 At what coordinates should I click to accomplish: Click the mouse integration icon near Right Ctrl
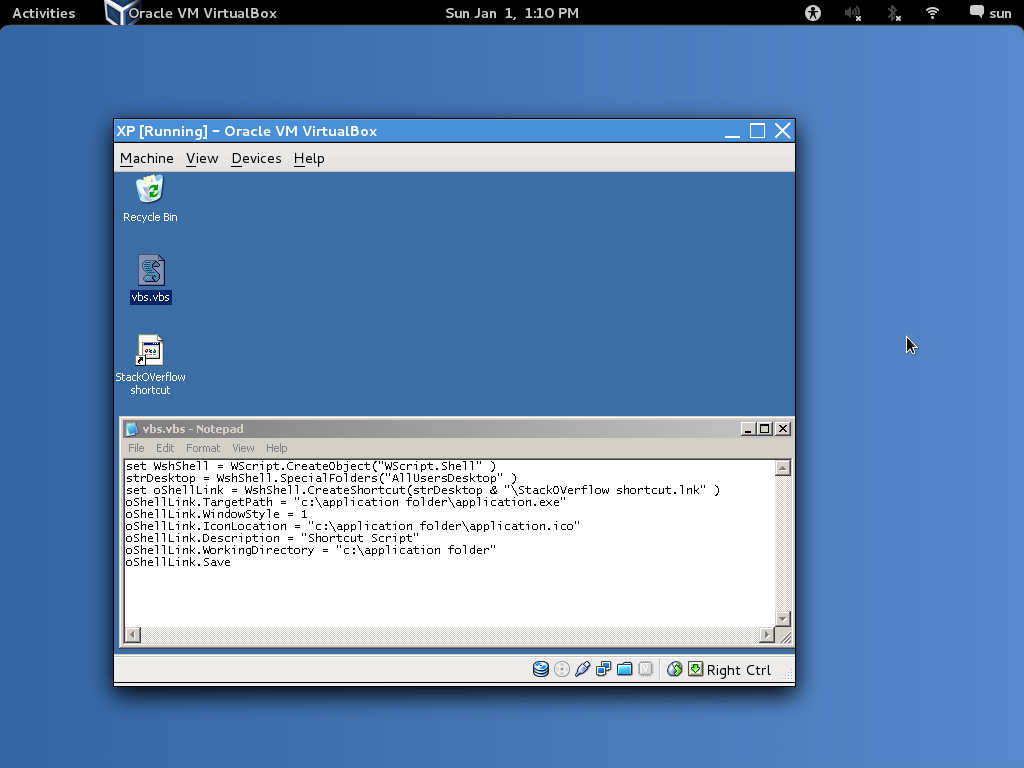pos(695,669)
